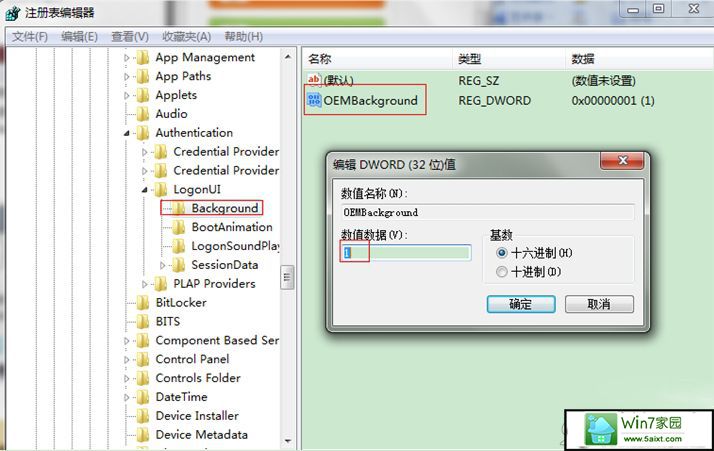
Task: Collapse the LogonUI tree node
Action: click(144, 190)
